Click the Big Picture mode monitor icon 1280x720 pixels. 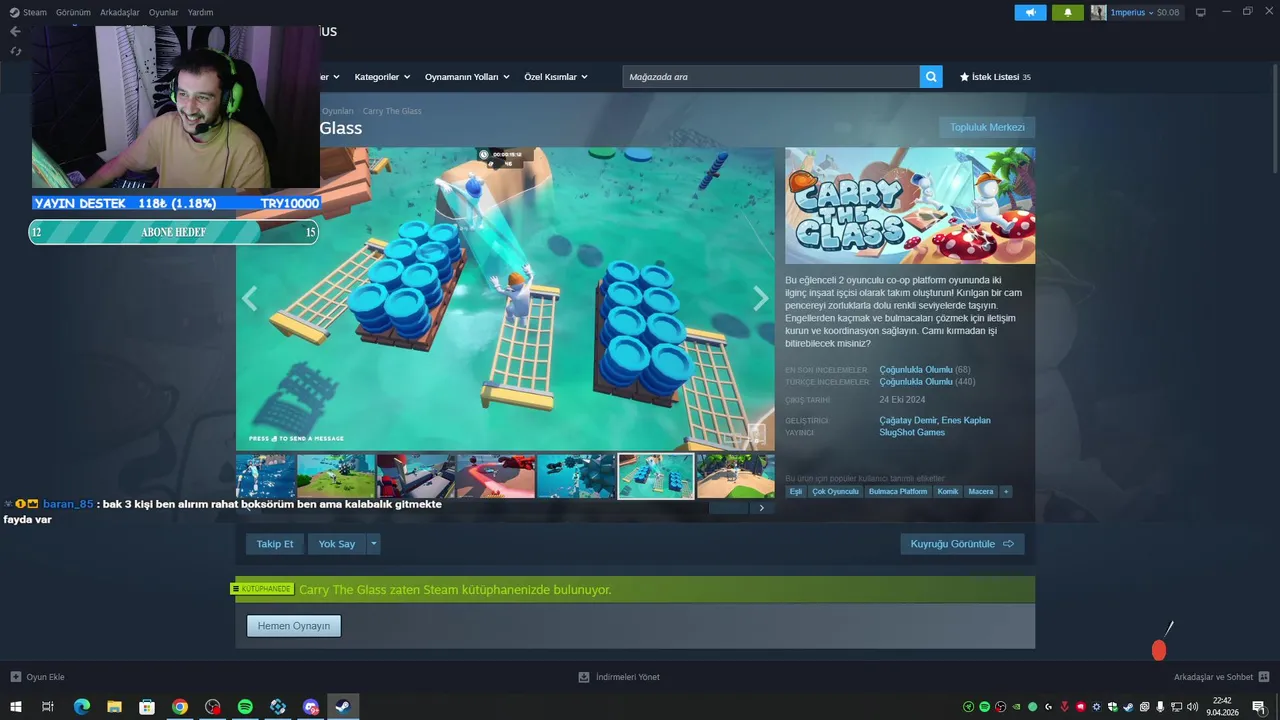[x=1201, y=13]
